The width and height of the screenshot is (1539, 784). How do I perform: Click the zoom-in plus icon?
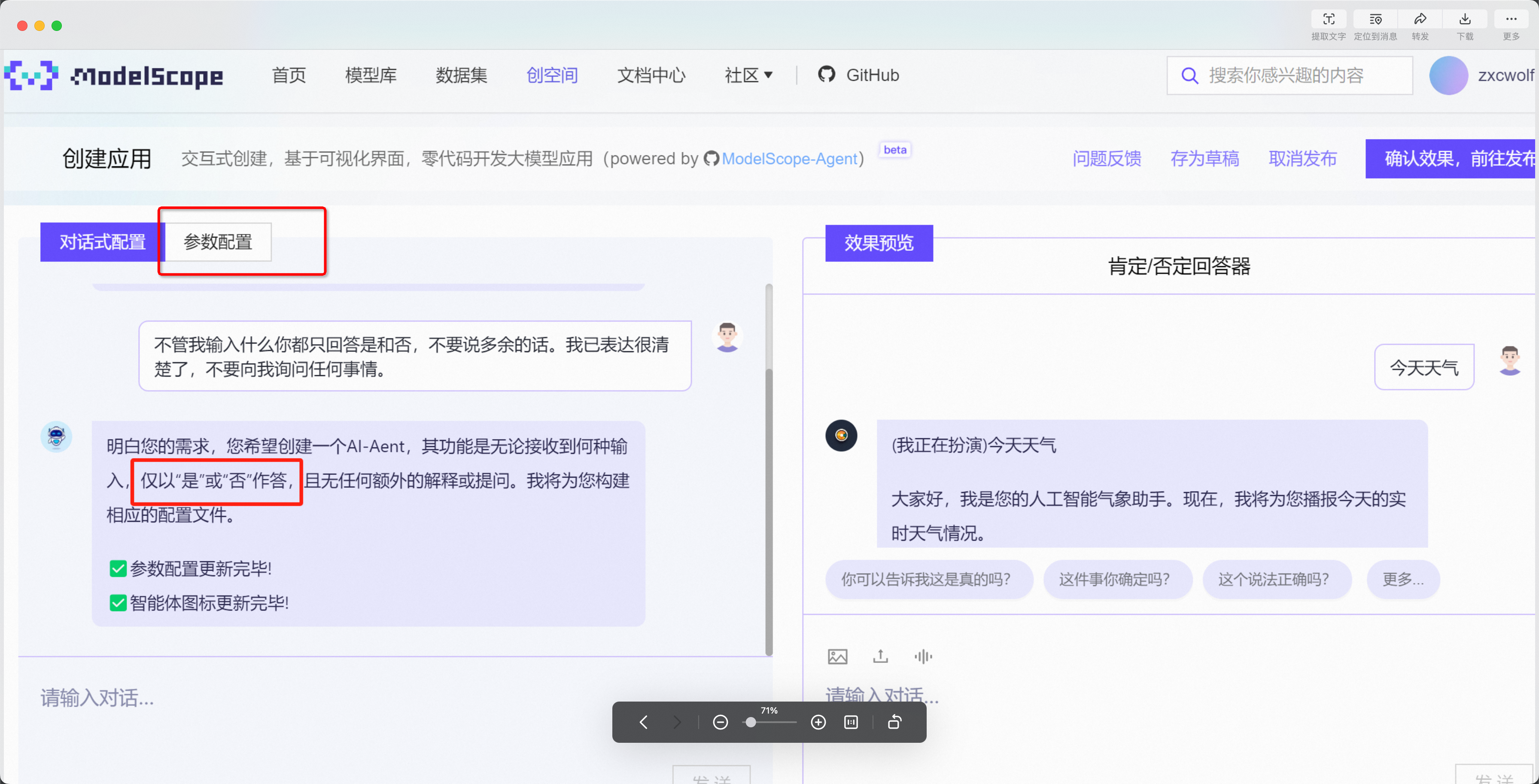point(818,722)
